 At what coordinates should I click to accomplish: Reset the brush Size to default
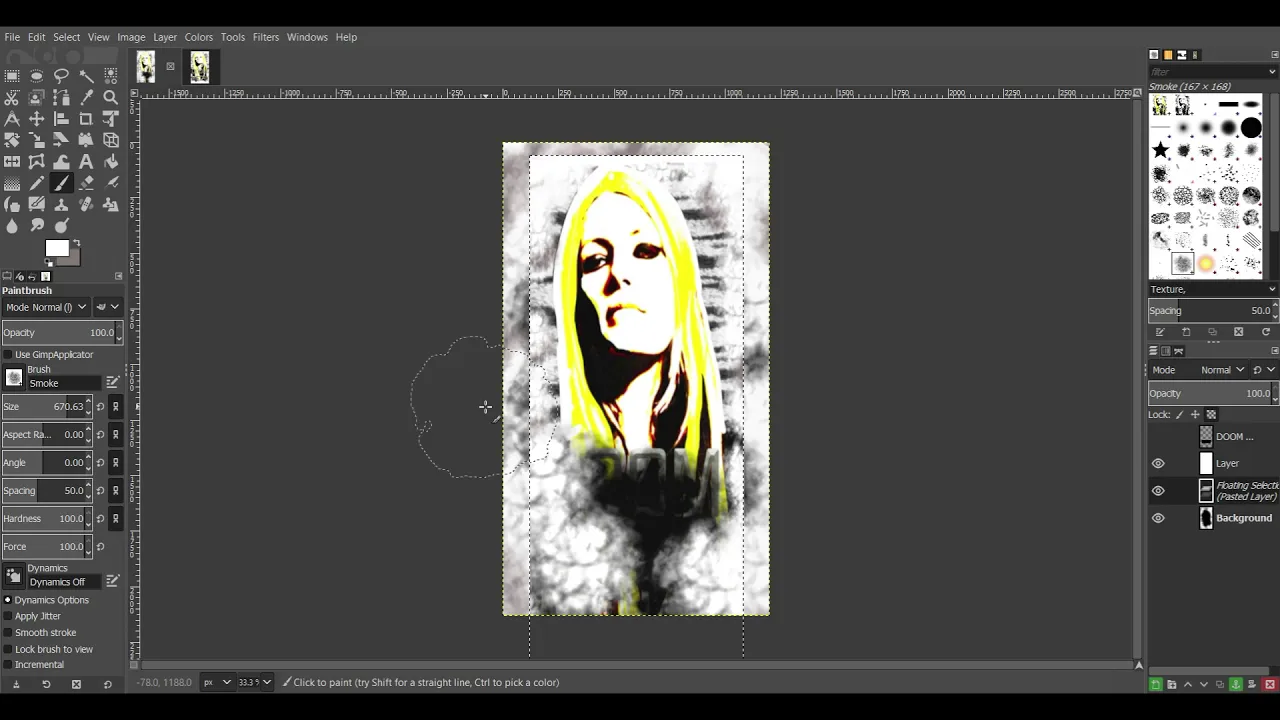coord(100,407)
